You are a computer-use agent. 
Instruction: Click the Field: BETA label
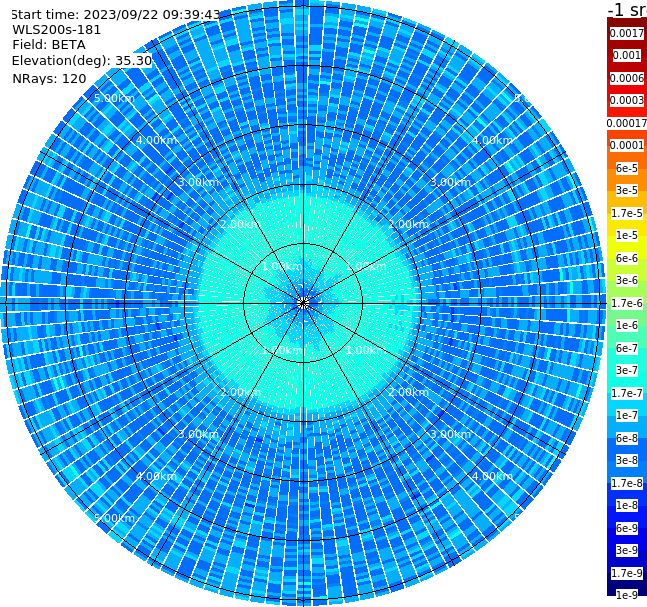coord(49,45)
